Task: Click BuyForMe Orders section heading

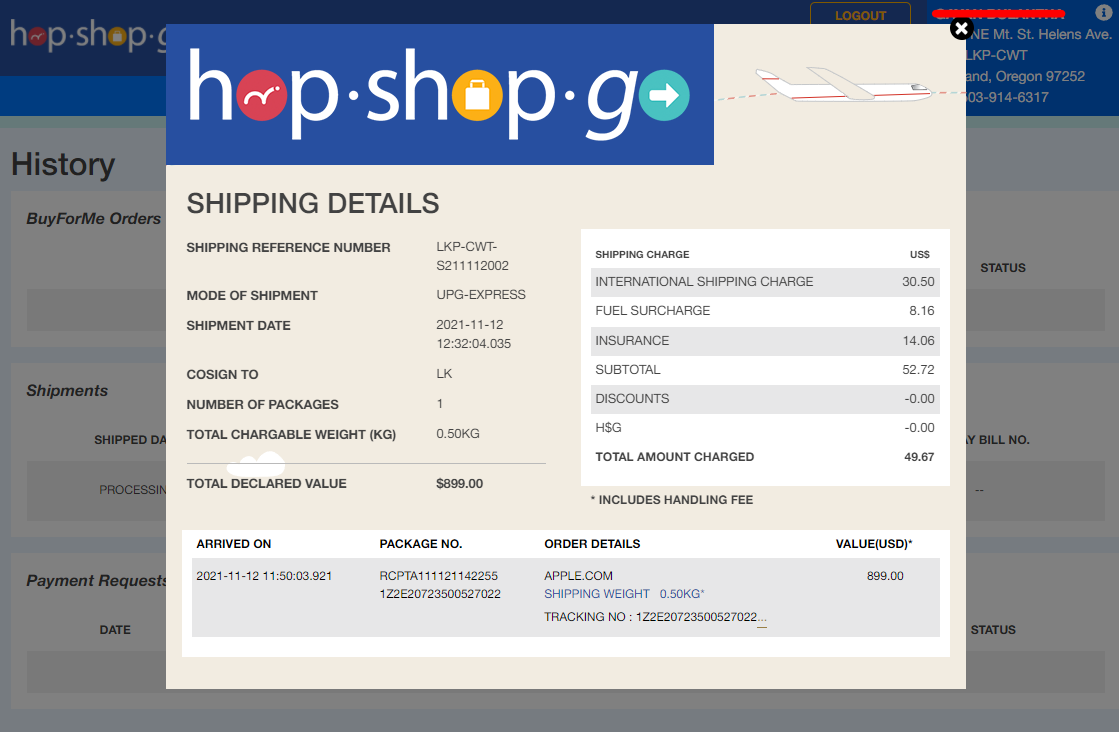Action: [x=93, y=219]
